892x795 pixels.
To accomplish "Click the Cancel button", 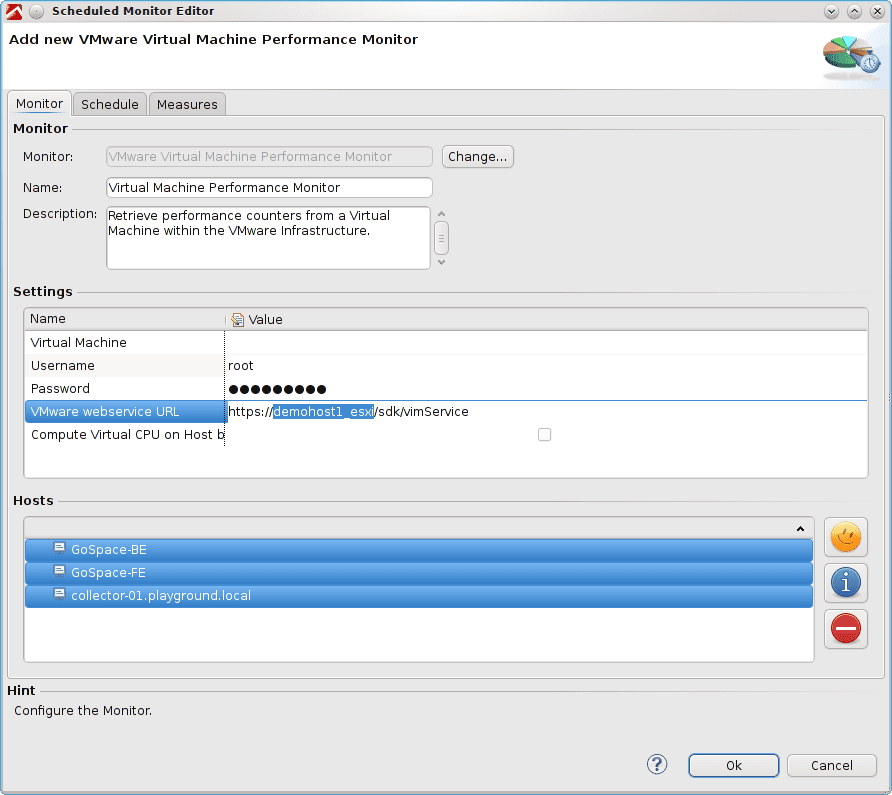I will (x=831, y=765).
